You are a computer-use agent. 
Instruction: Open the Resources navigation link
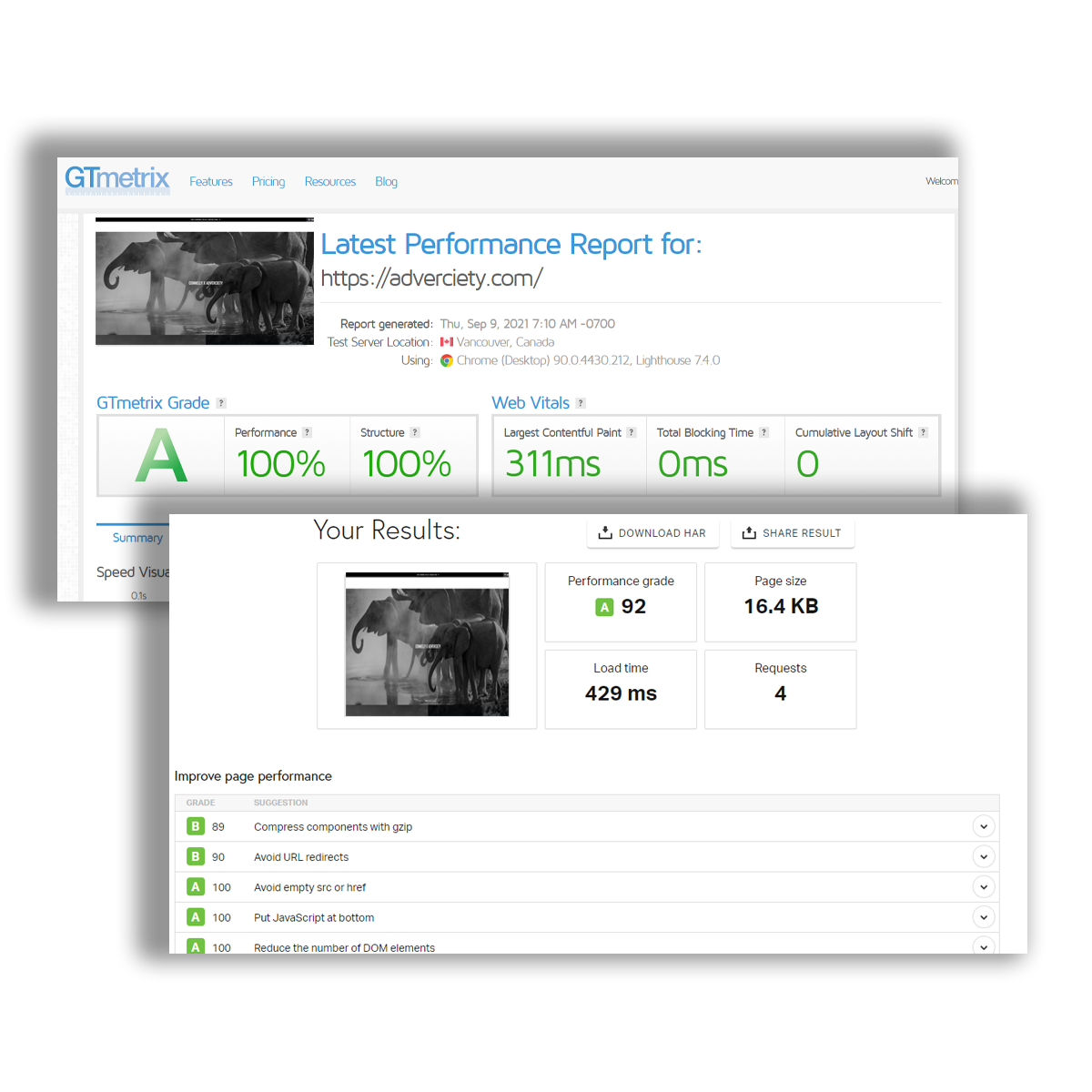tap(330, 182)
